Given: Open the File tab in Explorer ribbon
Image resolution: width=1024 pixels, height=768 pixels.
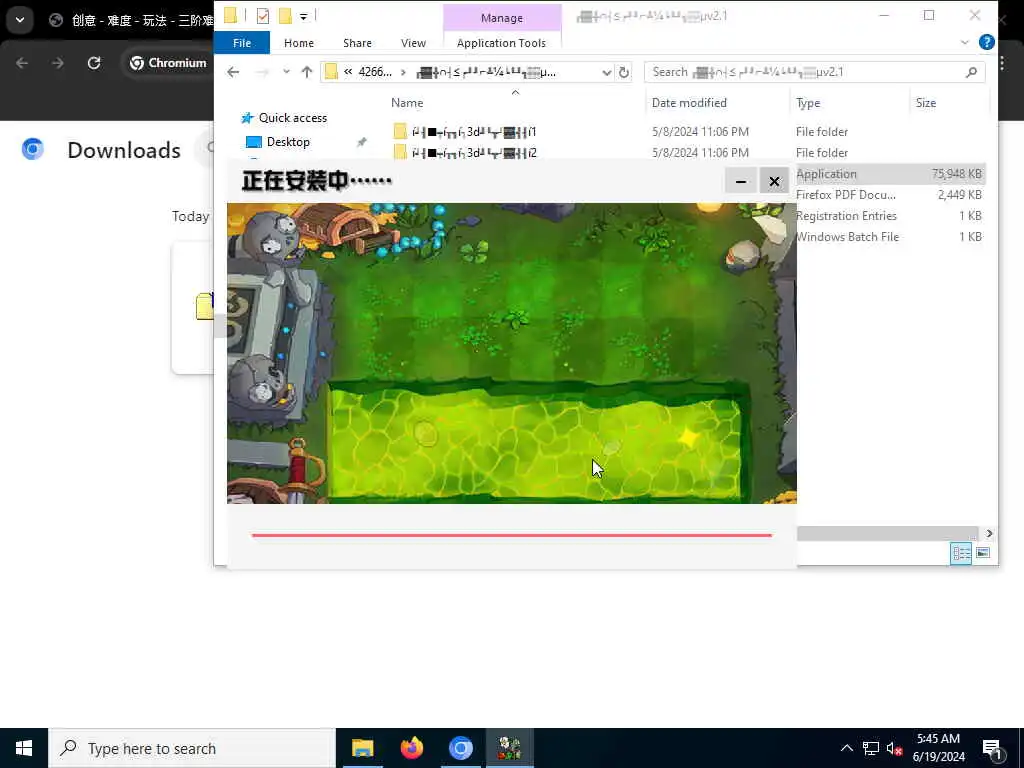Looking at the screenshot, I should pyautogui.click(x=242, y=43).
